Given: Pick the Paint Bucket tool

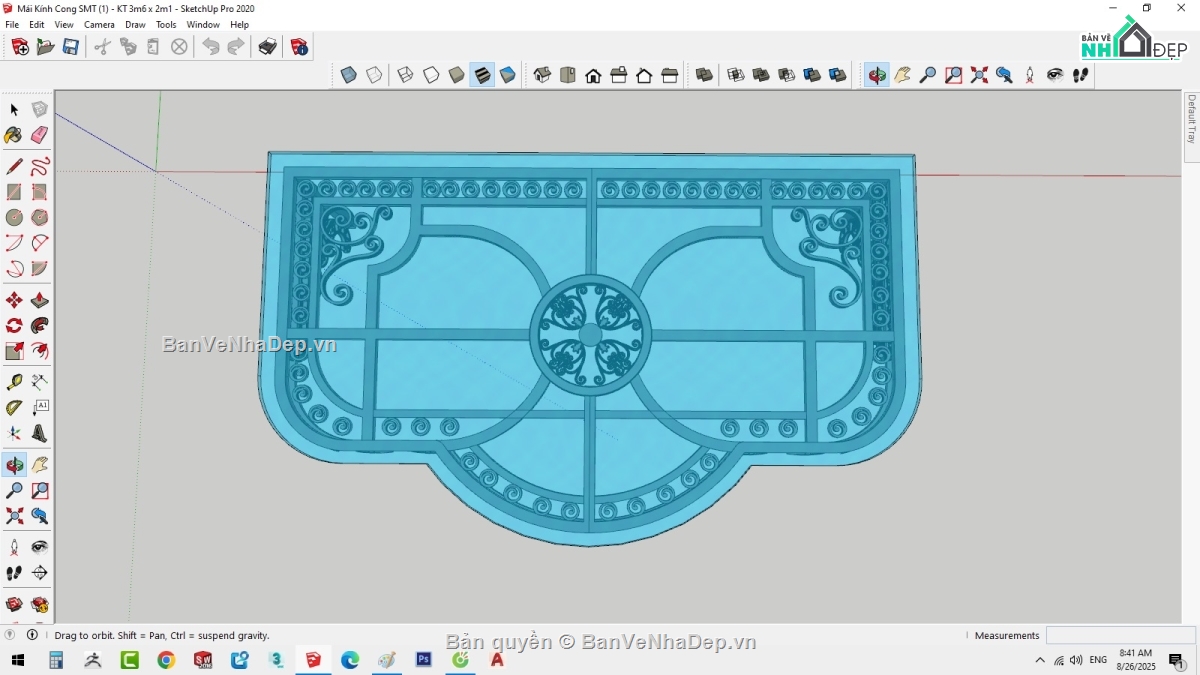Looking at the screenshot, I should pyautogui.click(x=14, y=135).
